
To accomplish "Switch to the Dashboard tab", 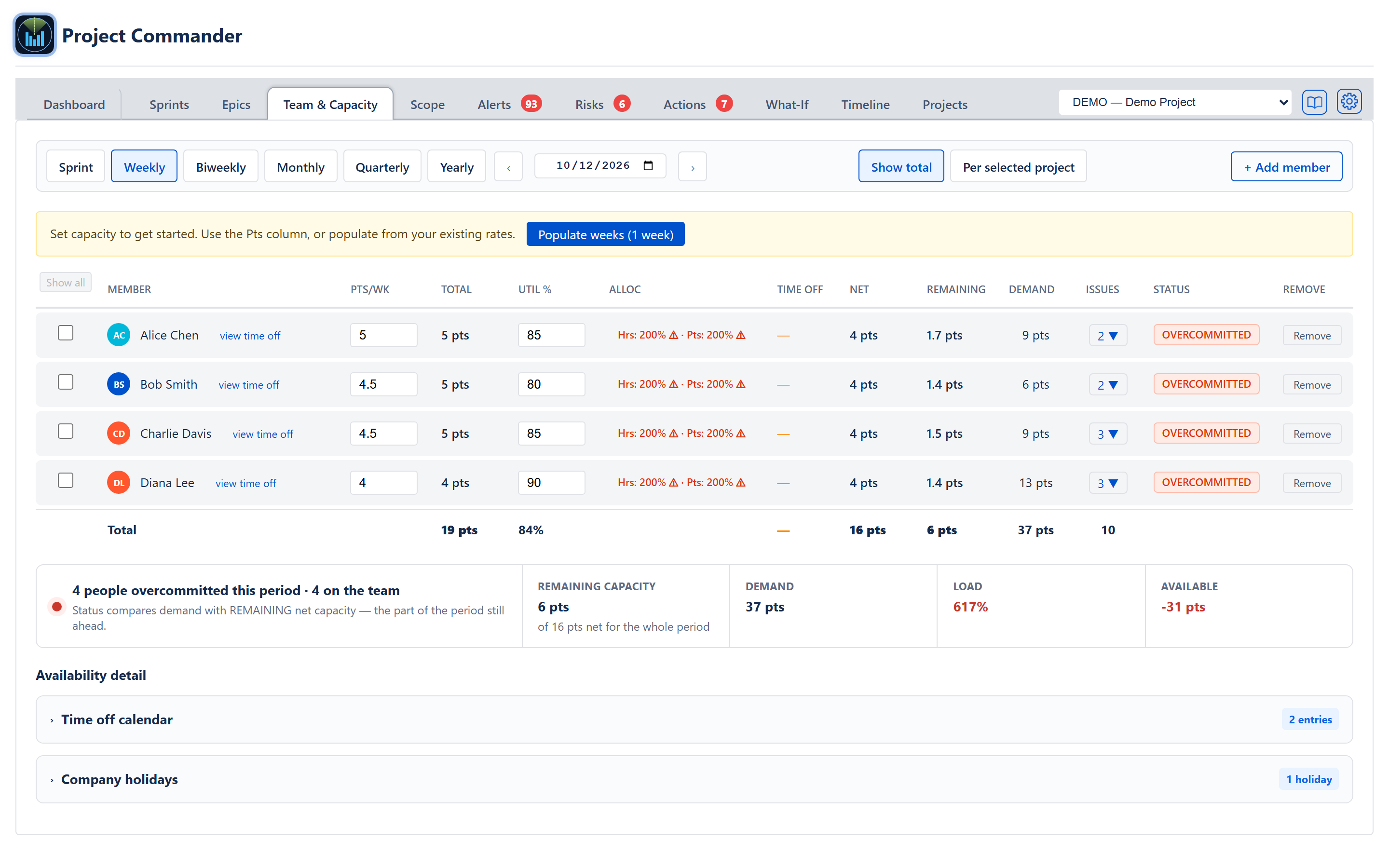I will point(74,105).
